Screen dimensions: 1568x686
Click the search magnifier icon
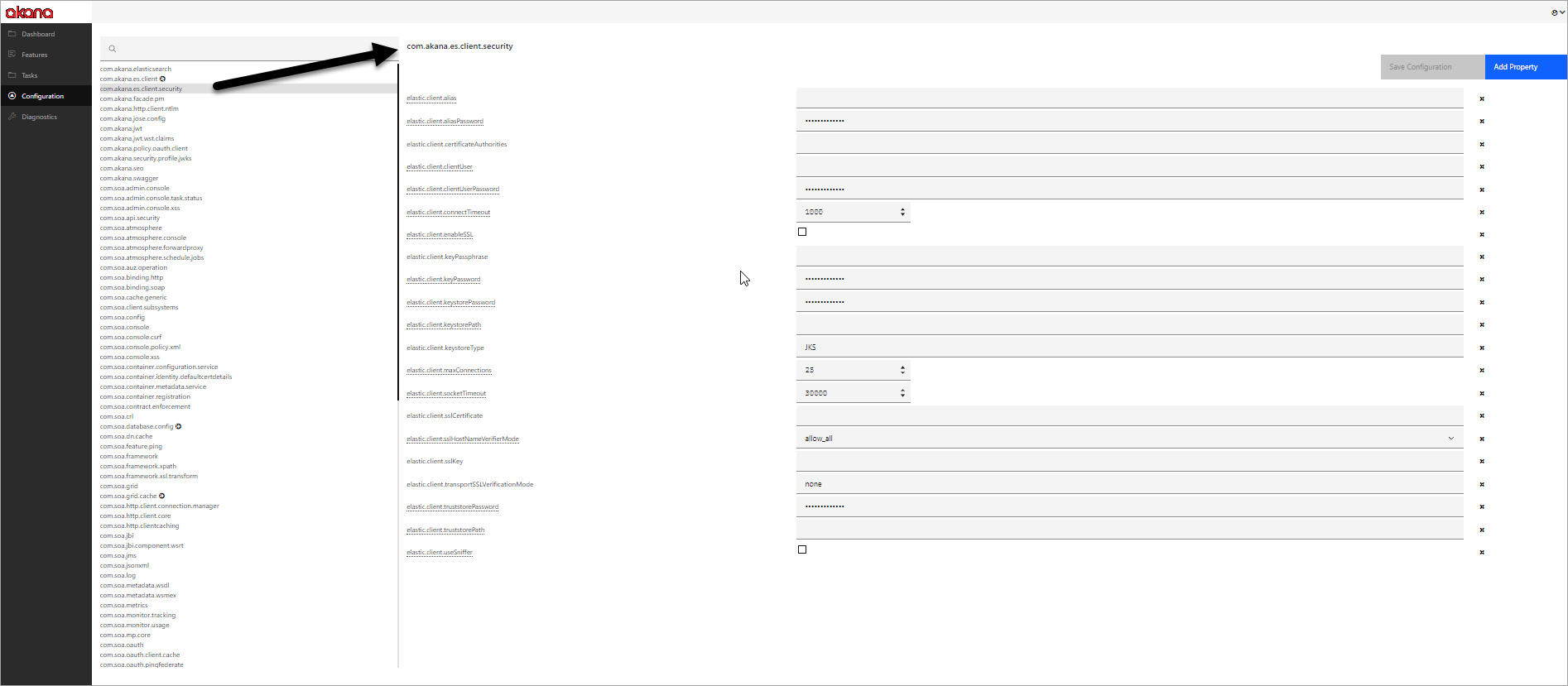pyautogui.click(x=113, y=49)
